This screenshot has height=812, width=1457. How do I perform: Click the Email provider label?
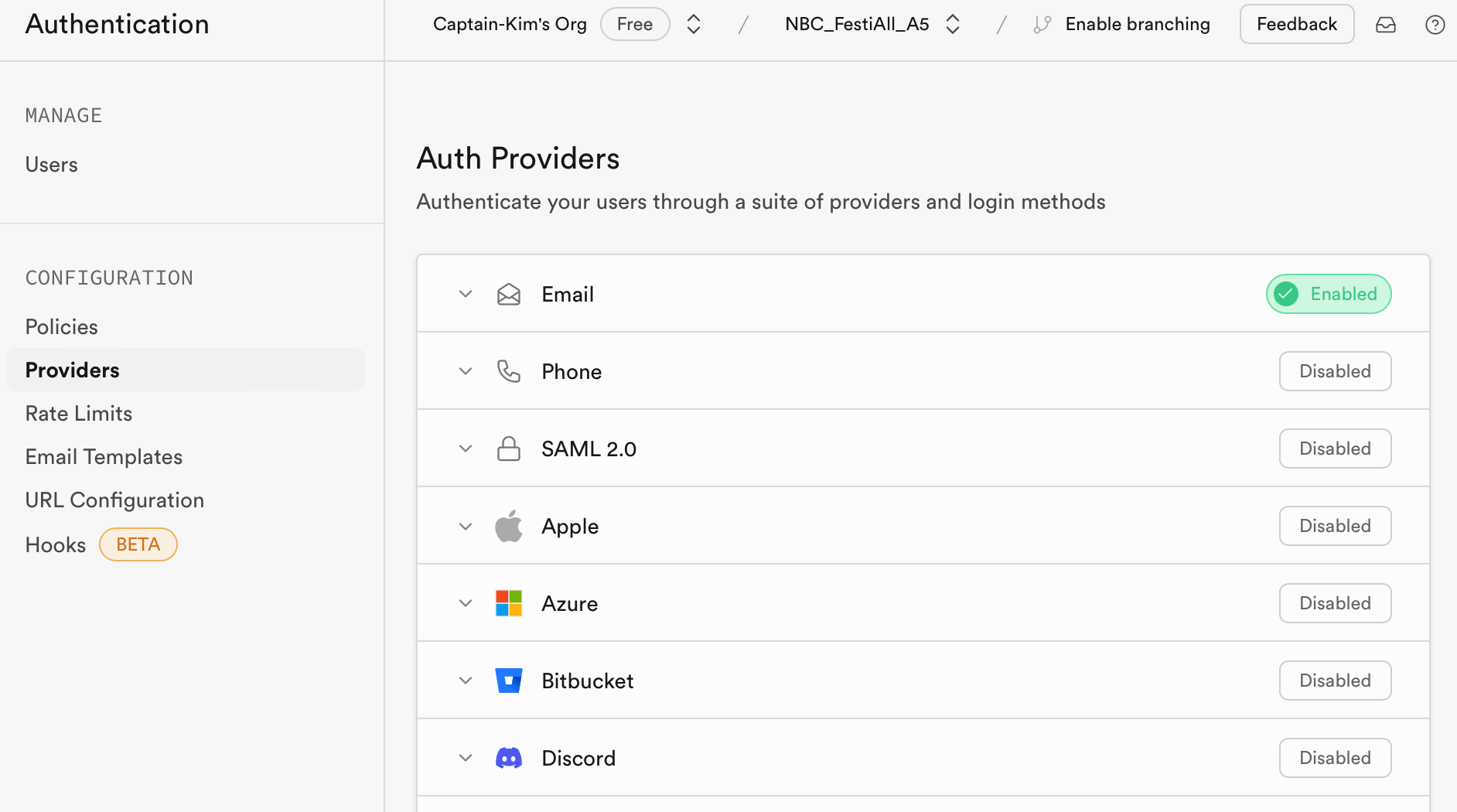568,295
